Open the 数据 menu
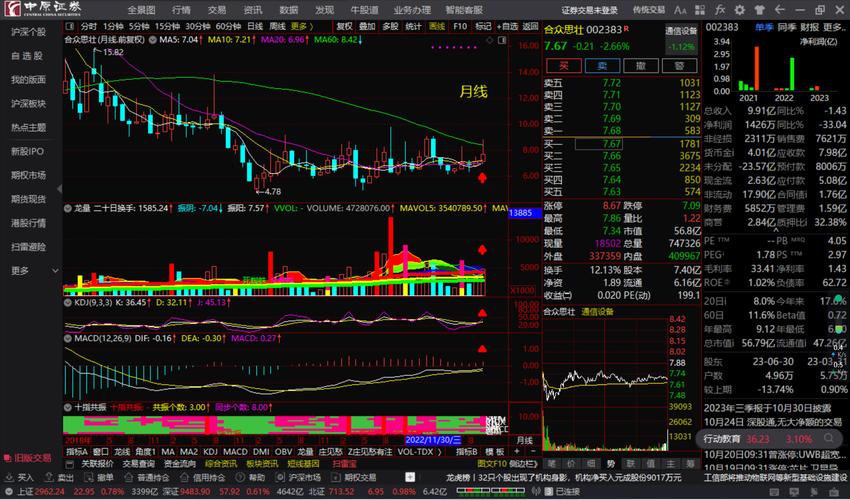Image resolution: width=850 pixels, height=500 pixels. point(288,10)
